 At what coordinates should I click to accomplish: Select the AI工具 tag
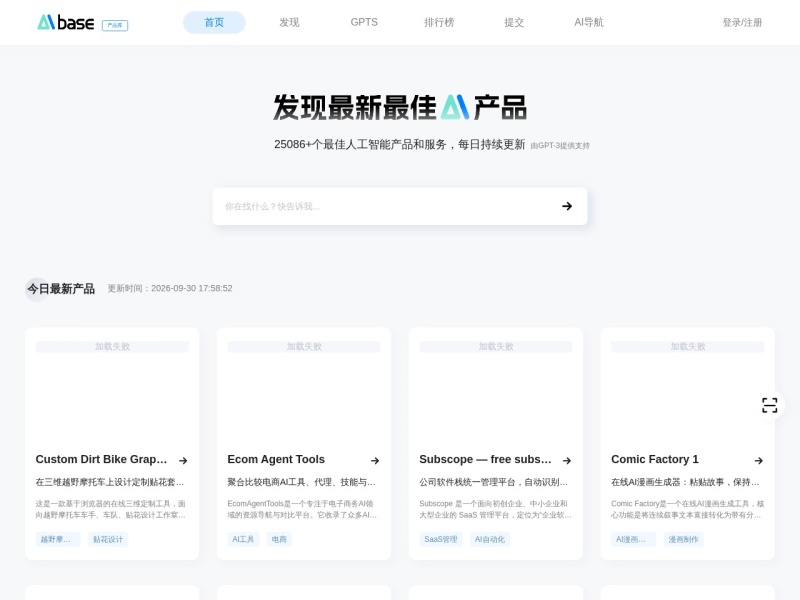coord(243,539)
